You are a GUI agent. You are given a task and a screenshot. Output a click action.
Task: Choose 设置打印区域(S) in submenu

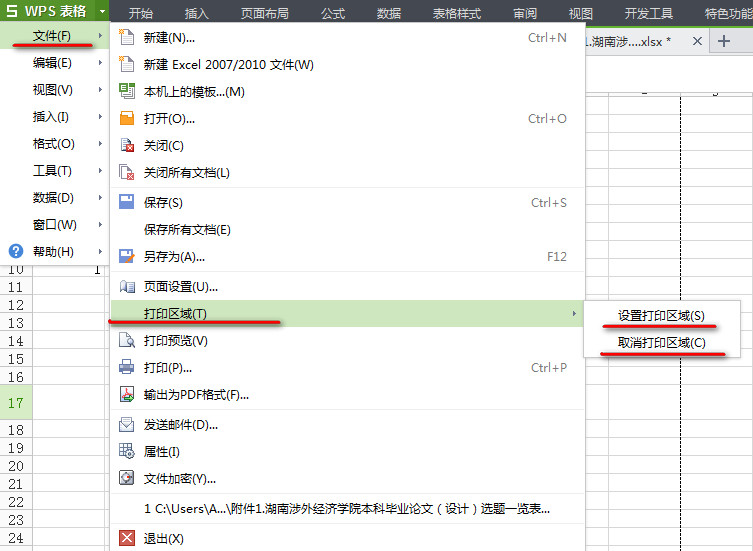pyautogui.click(x=661, y=316)
